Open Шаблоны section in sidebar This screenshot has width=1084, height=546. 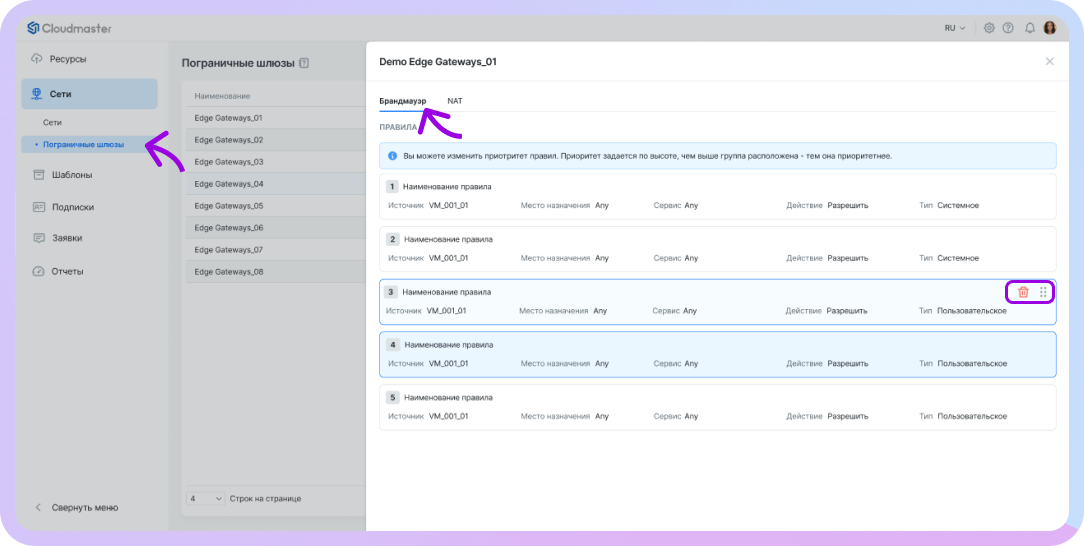pyautogui.click(x=72, y=175)
